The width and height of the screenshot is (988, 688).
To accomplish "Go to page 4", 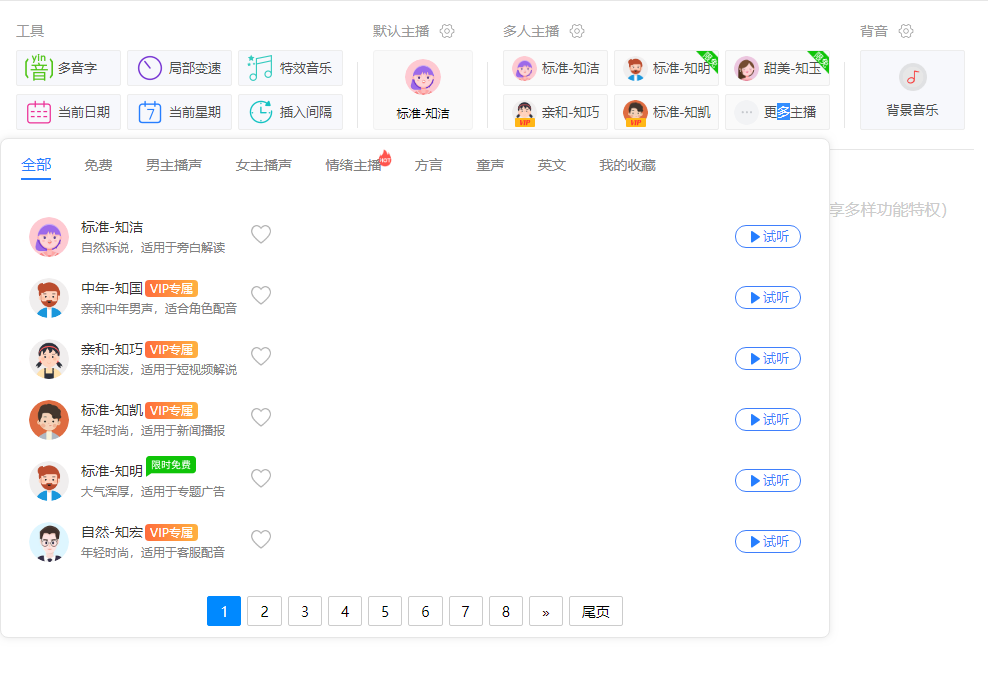I will pyautogui.click(x=345, y=611).
